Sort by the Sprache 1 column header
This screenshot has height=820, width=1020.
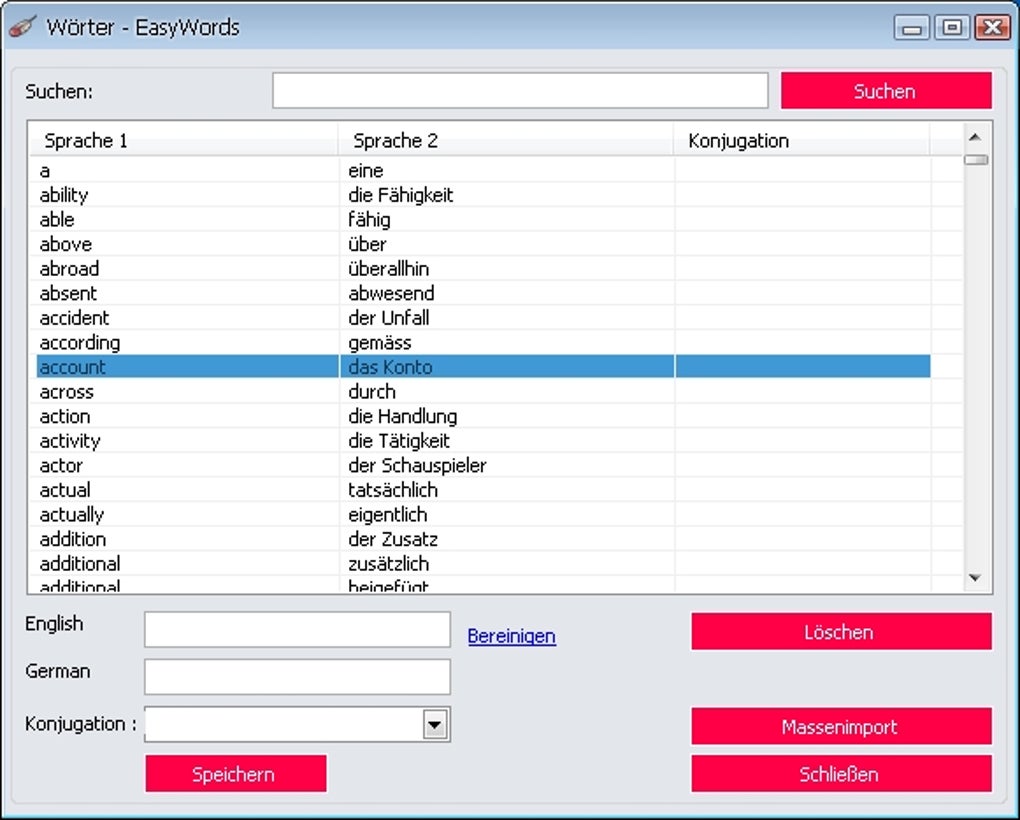pyautogui.click(x=183, y=140)
